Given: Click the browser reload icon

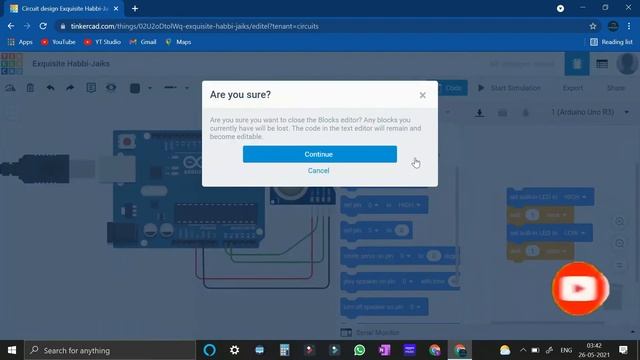Looking at the screenshot, I should [43, 26].
